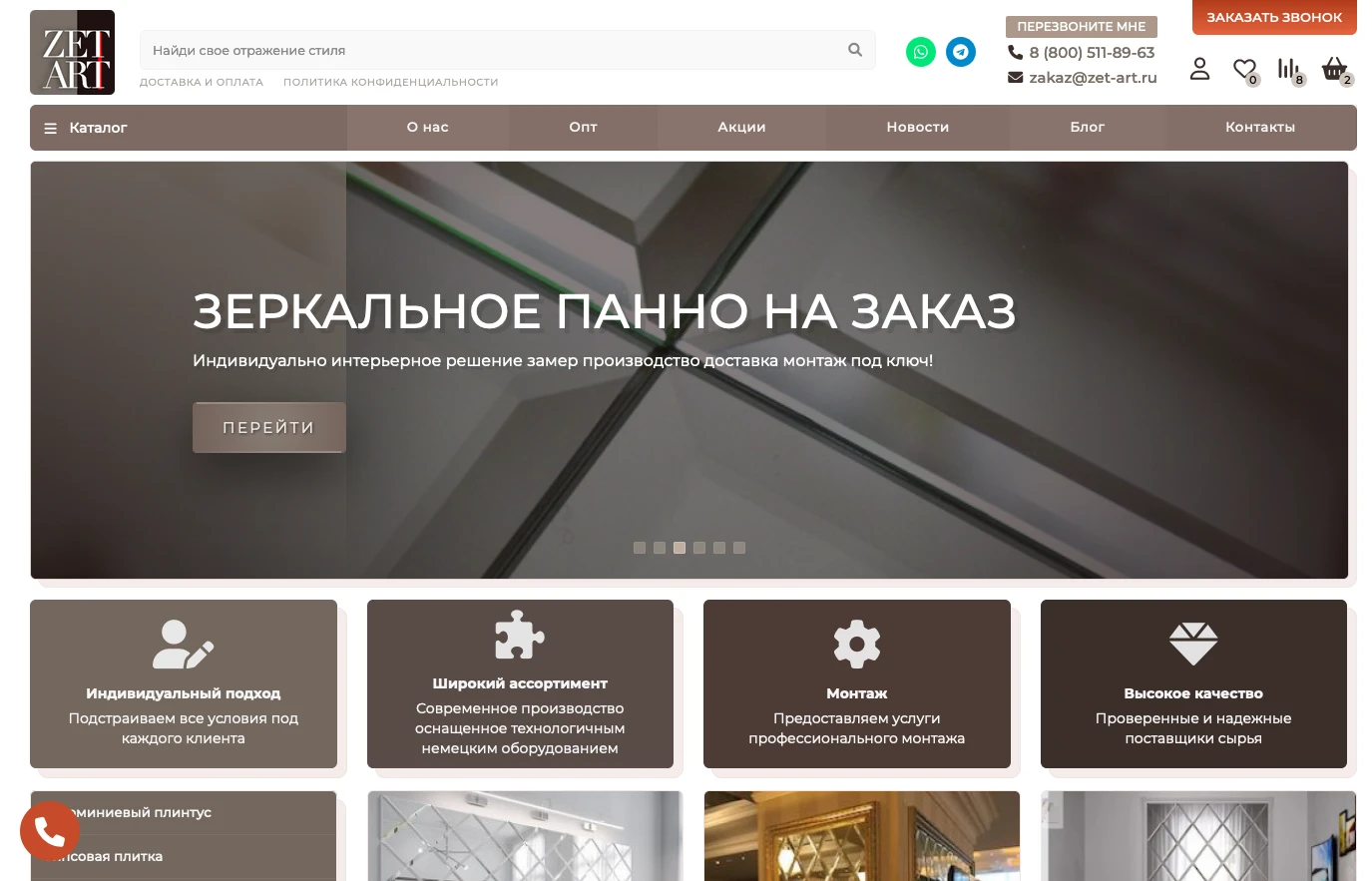Click the ПЕРЕЙТИ banner button

[x=268, y=428]
